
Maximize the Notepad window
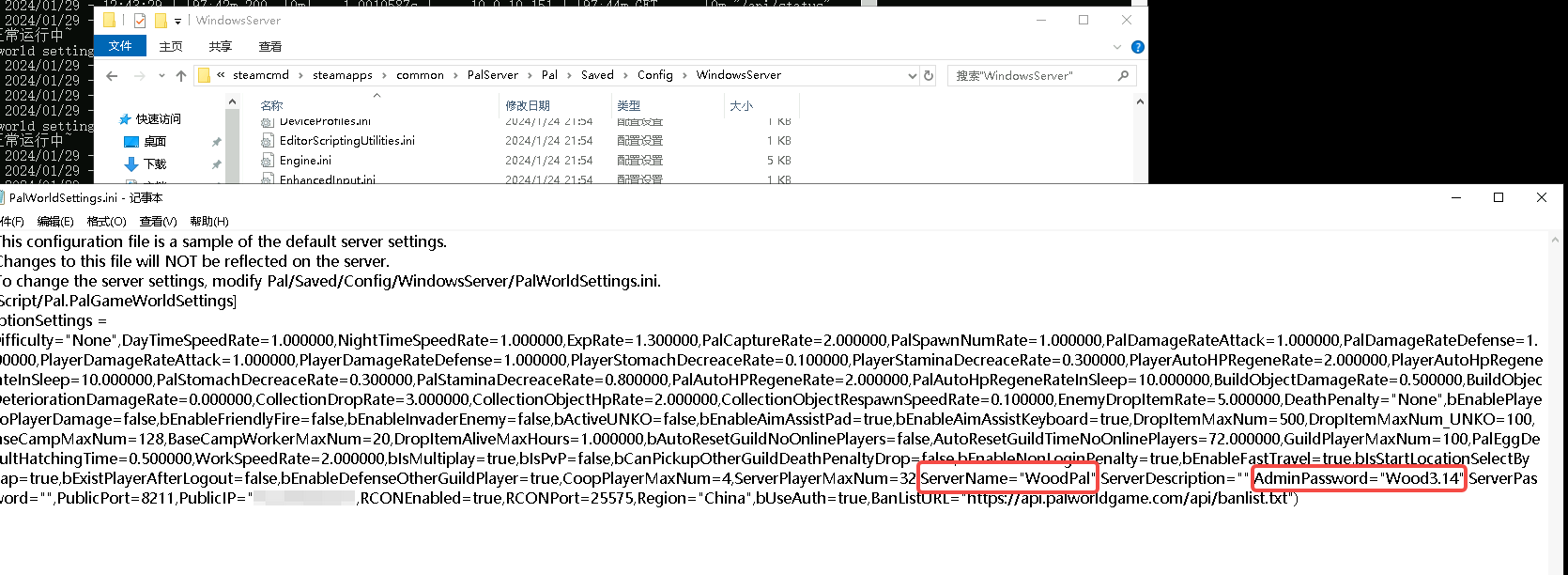1499,197
